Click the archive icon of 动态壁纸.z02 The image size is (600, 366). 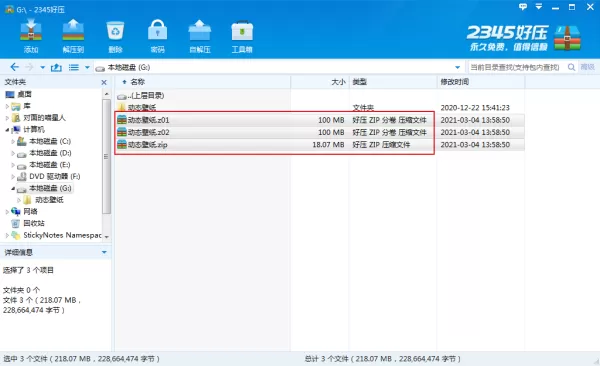(122, 132)
